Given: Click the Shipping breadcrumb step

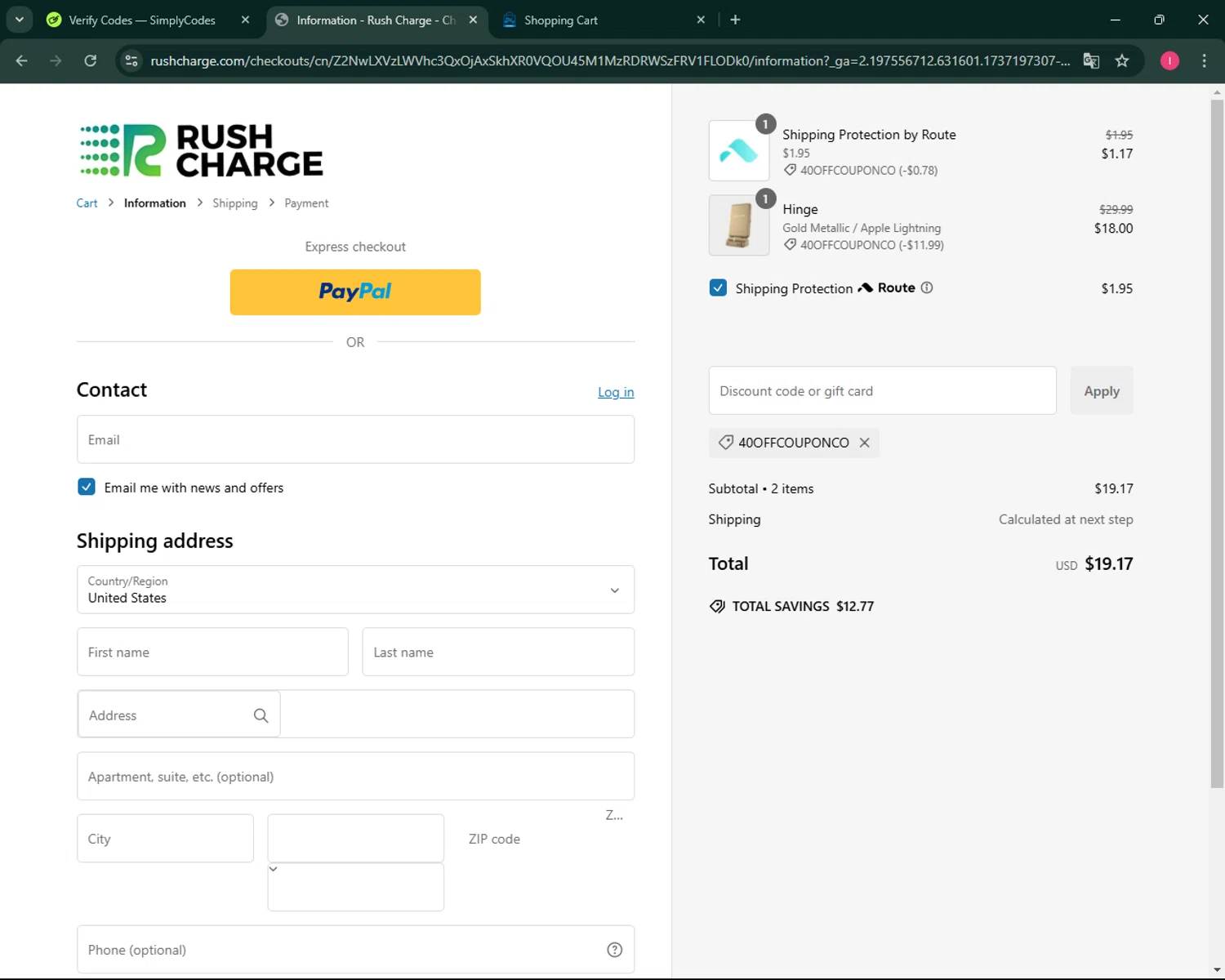Looking at the screenshot, I should coord(235,203).
